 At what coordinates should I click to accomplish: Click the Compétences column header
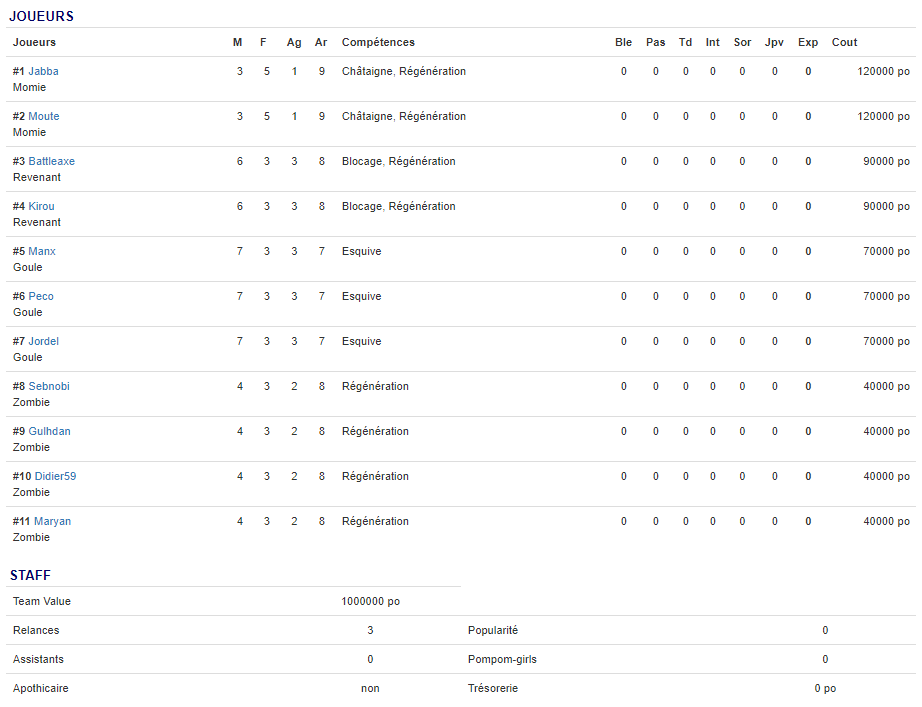(378, 42)
